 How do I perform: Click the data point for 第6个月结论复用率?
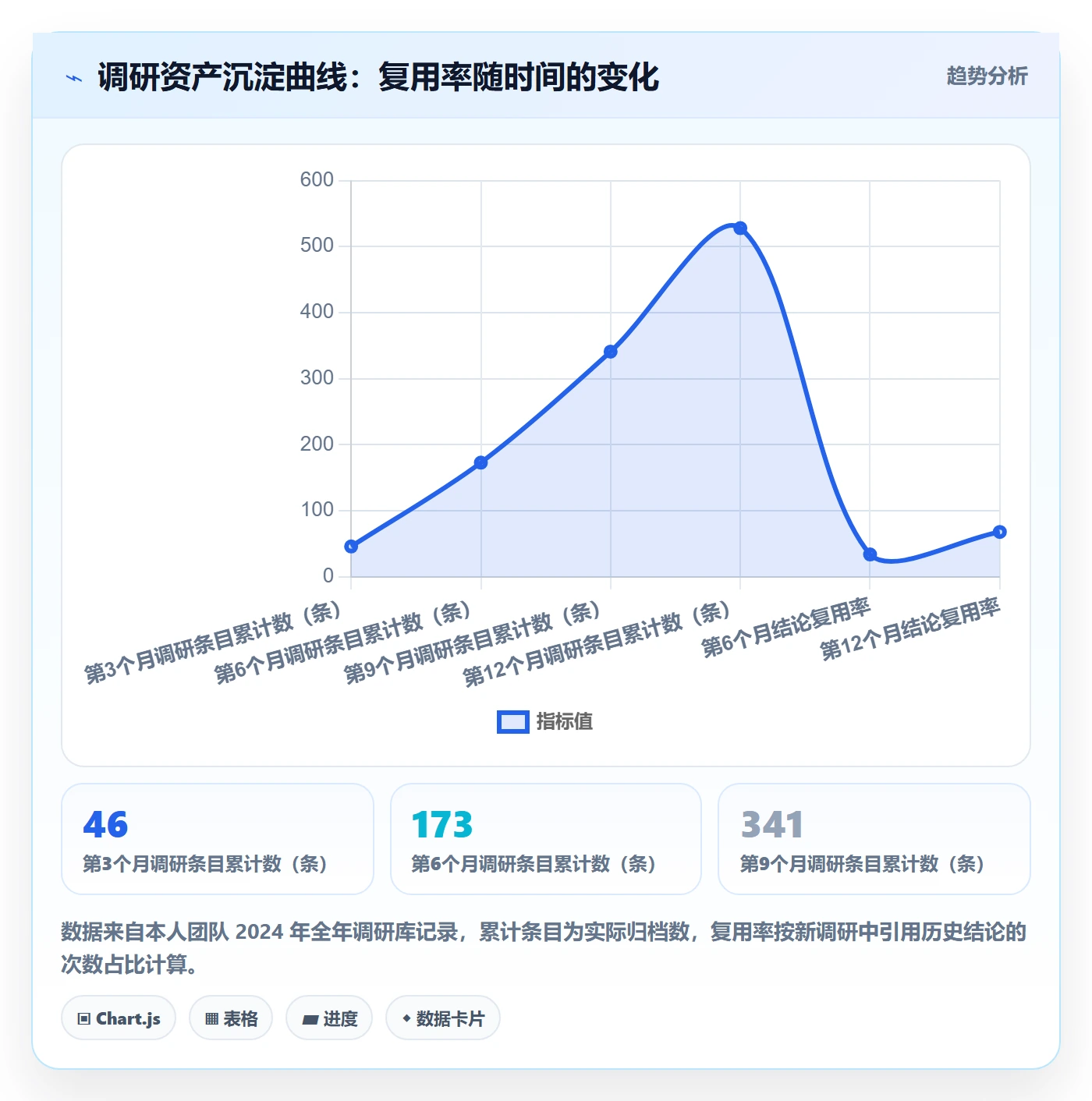pyautogui.click(x=870, y=554)
